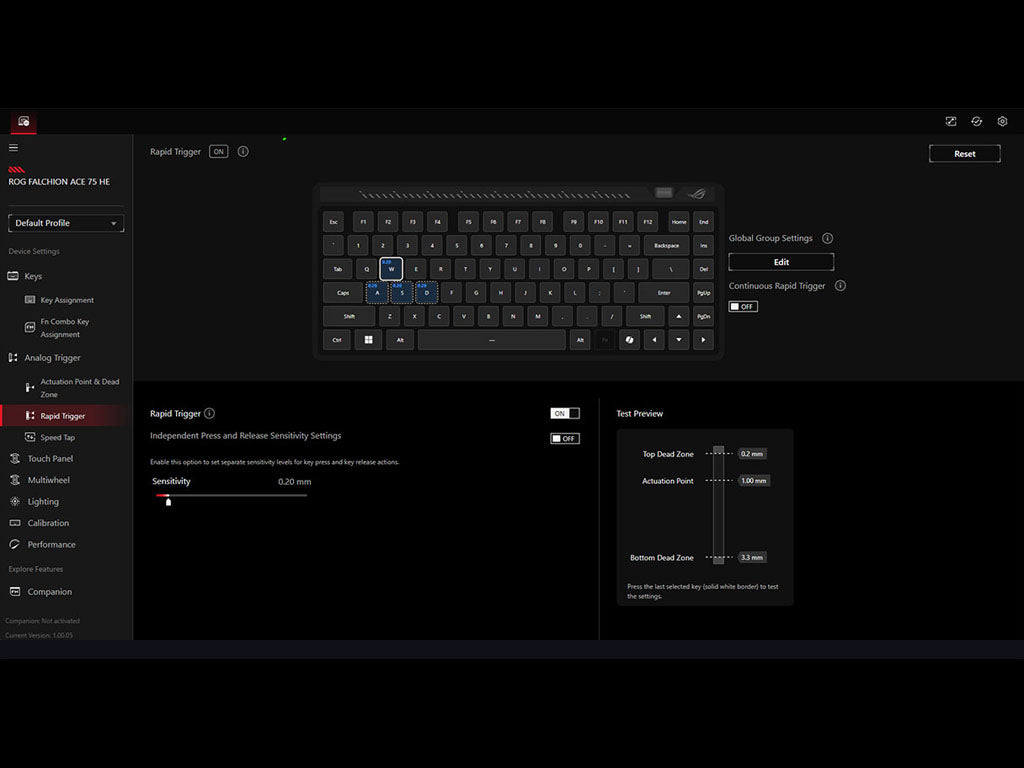Select the D key on the keyboard
The width and height of the screenshot is (1024, 768).
tap(426, 293)
